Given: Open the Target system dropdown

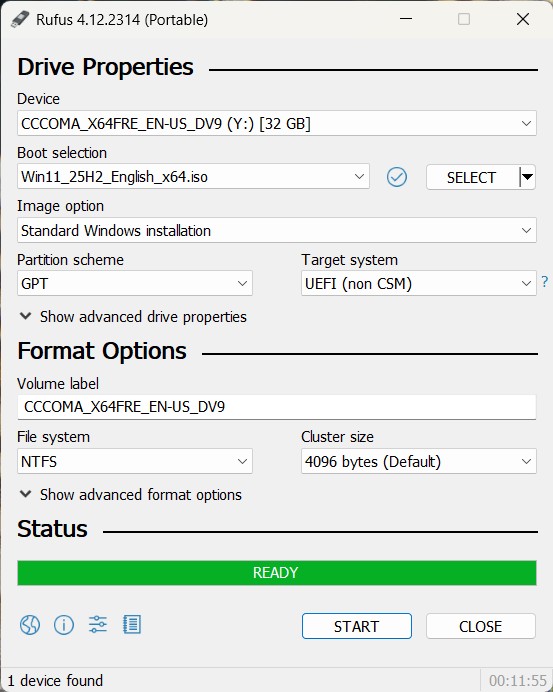Looking at the screenshot, I should pos(419,283).
